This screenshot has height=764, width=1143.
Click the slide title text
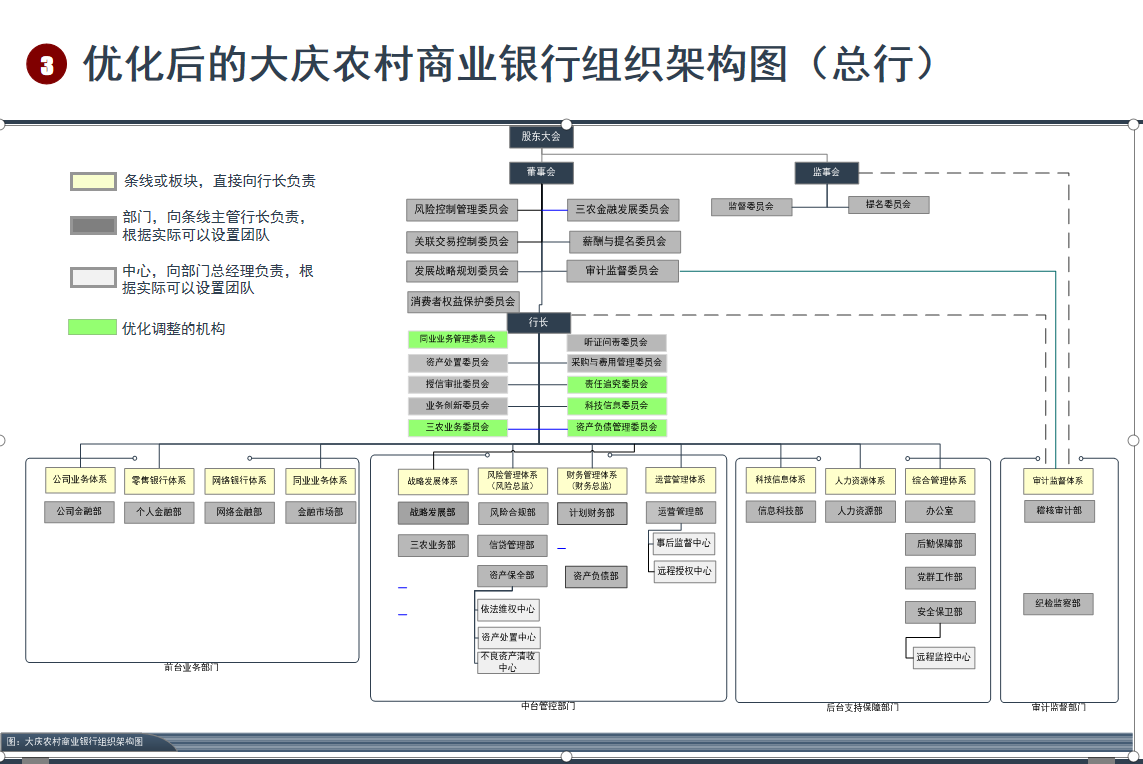pos(510,65)
